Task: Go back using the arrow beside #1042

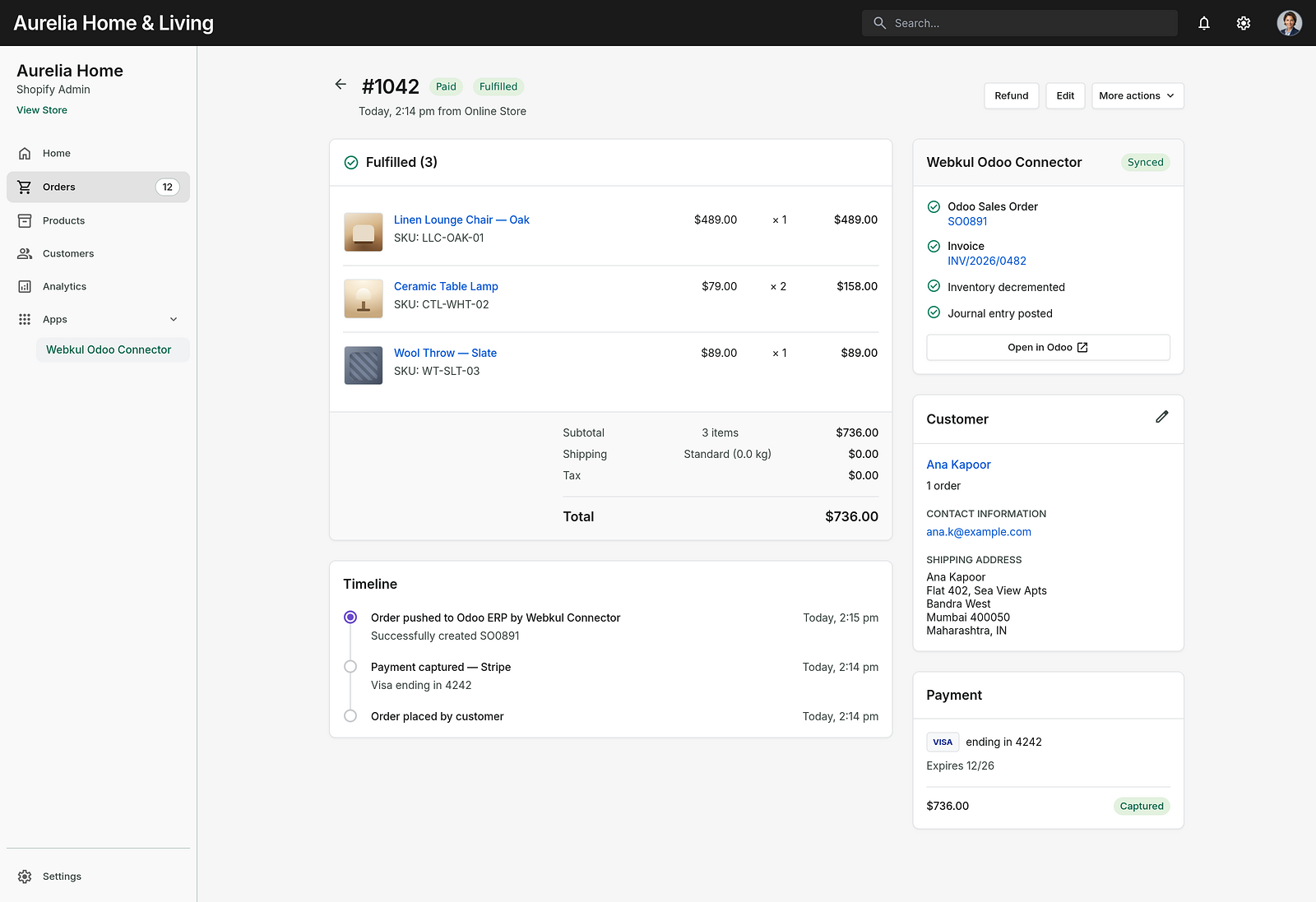Action: (341, 84)
